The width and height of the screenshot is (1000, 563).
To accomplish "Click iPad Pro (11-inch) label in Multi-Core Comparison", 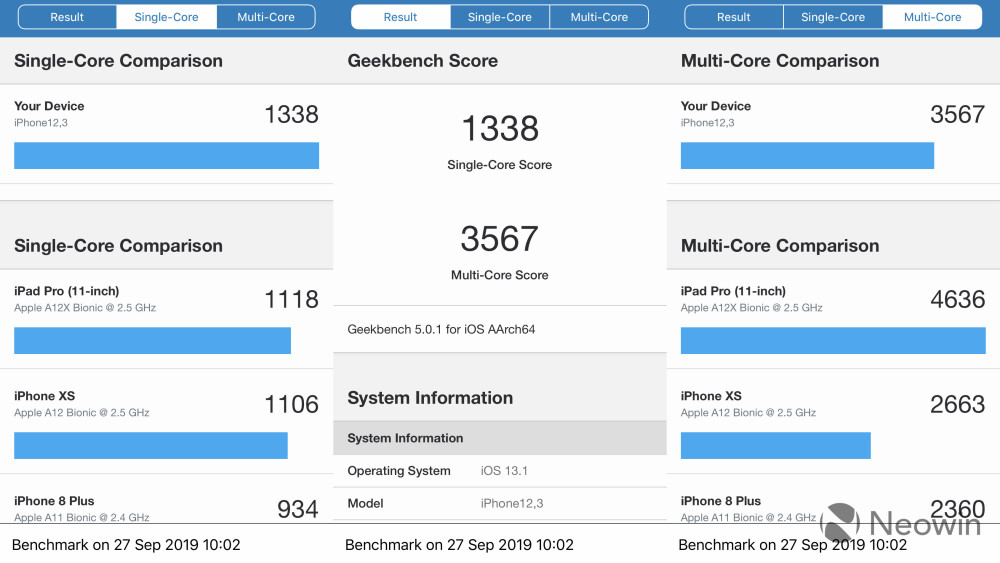I will pos(733,291).
